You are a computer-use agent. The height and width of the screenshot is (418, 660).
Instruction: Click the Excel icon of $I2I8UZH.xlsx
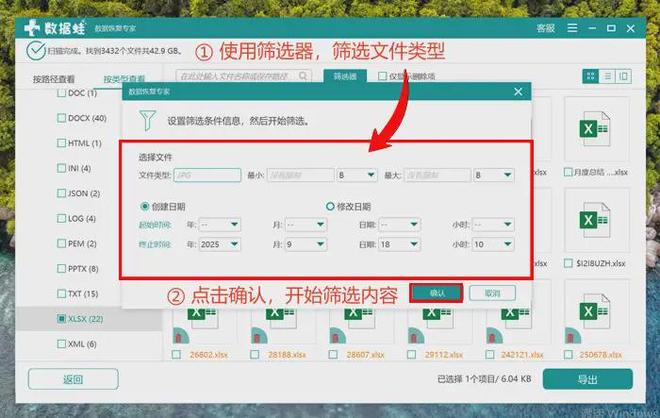(x=594, y=220)
